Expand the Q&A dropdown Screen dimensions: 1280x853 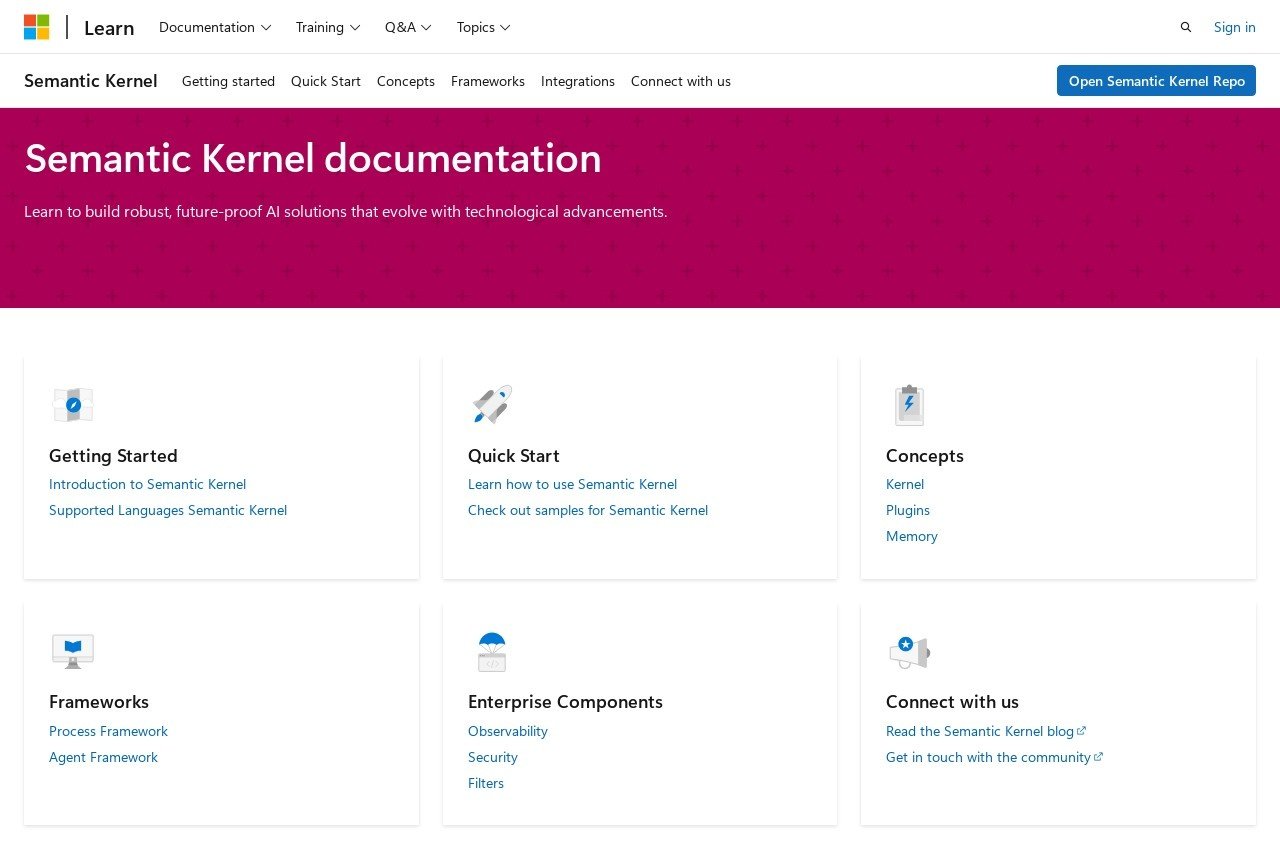(x=408, y=27)
